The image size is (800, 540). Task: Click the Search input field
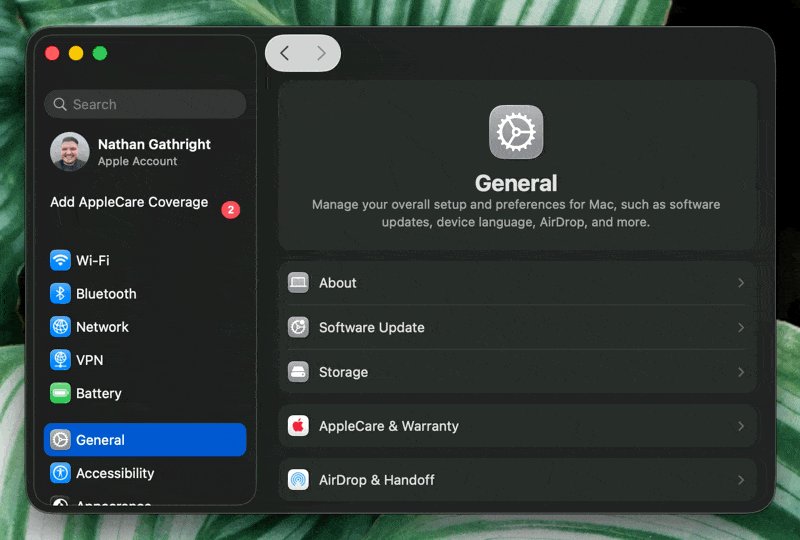click(145, 104)
